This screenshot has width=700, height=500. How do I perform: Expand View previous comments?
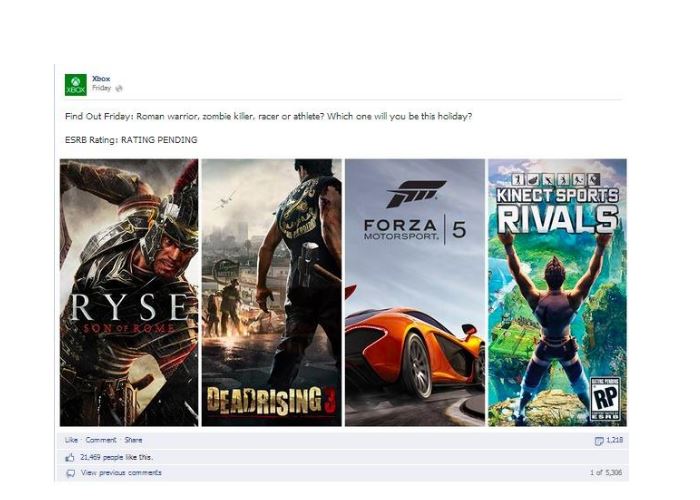click(121, 472)
